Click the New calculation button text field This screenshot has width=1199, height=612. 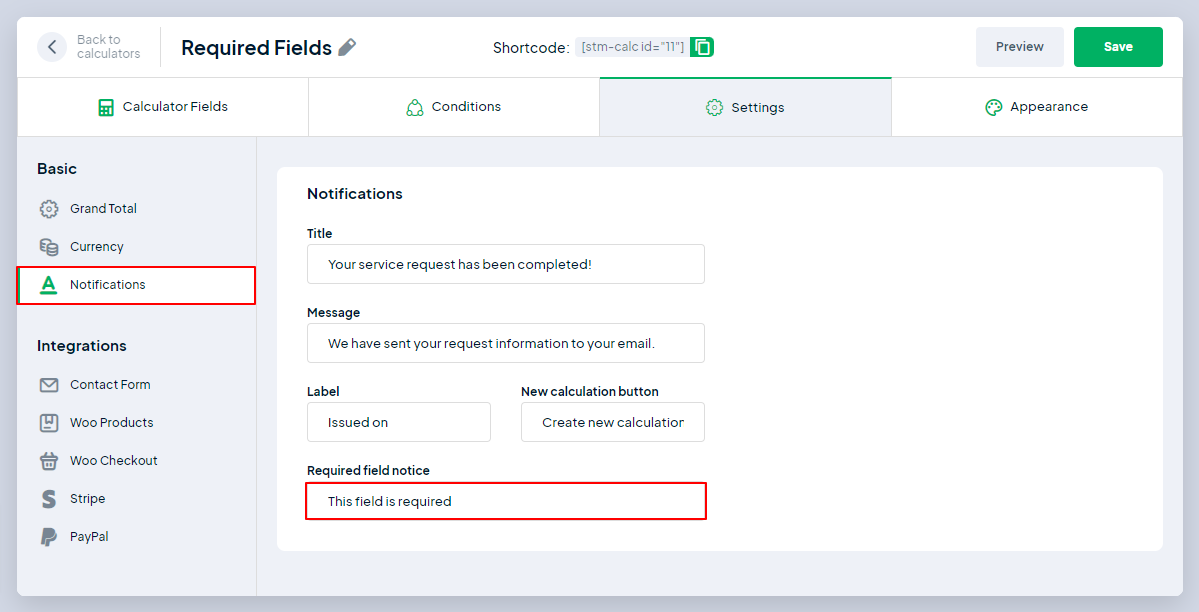tap(612, 422)
